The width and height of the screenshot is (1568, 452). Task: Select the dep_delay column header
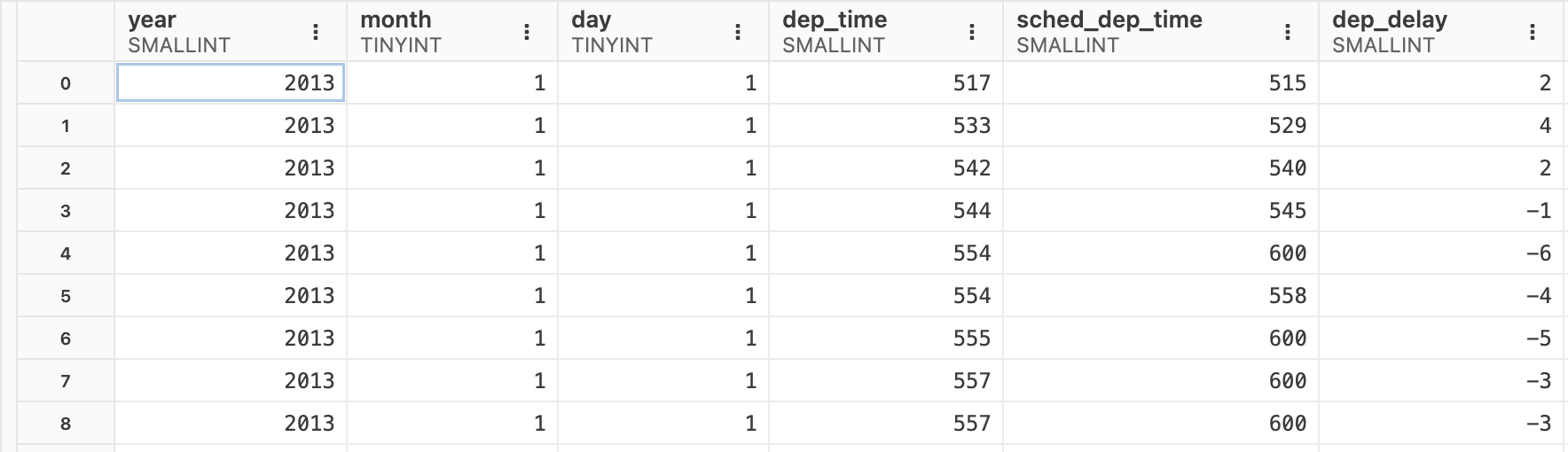point(1410,32)
